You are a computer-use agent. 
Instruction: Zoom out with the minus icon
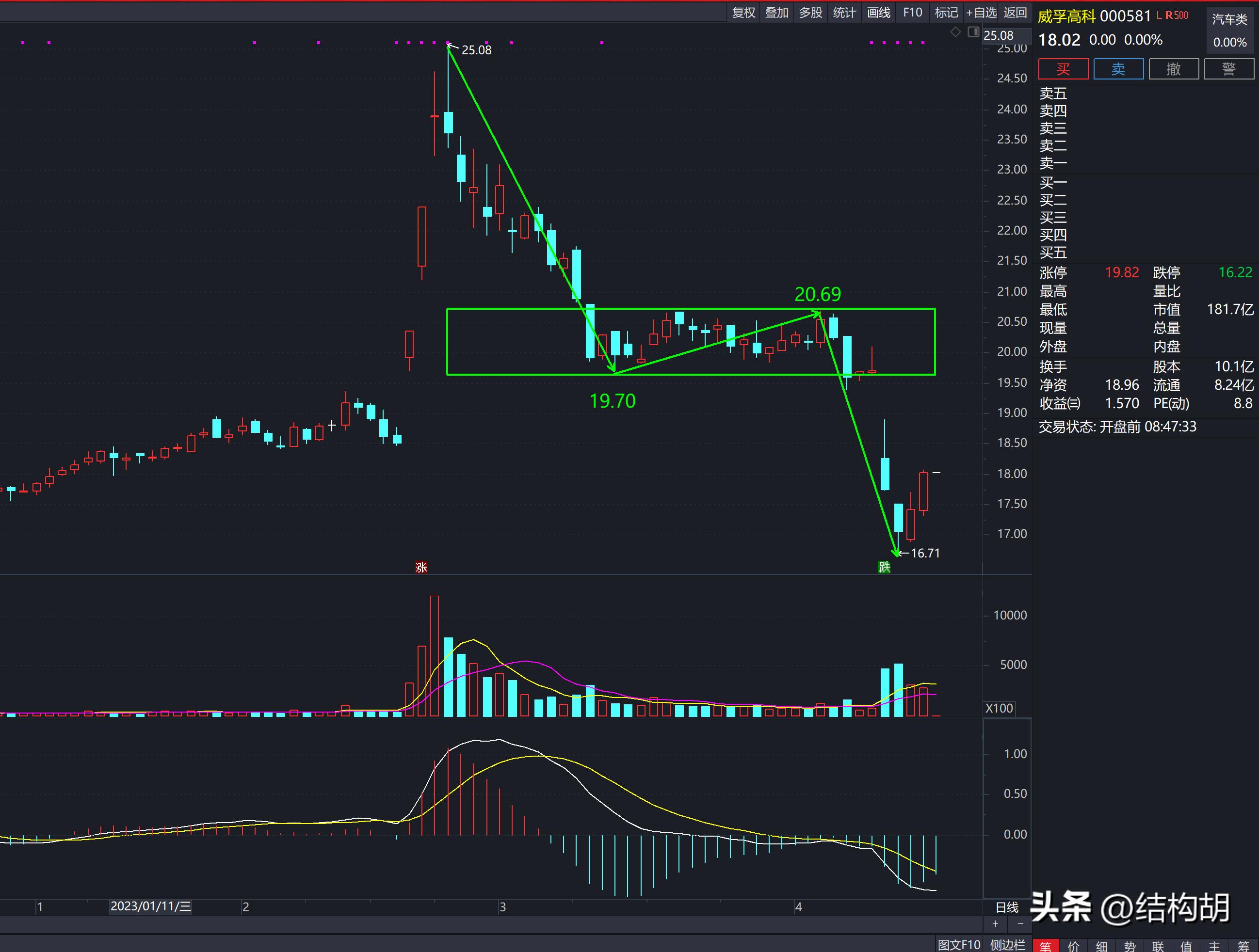pyautogui.click(x=1020, y=924)
